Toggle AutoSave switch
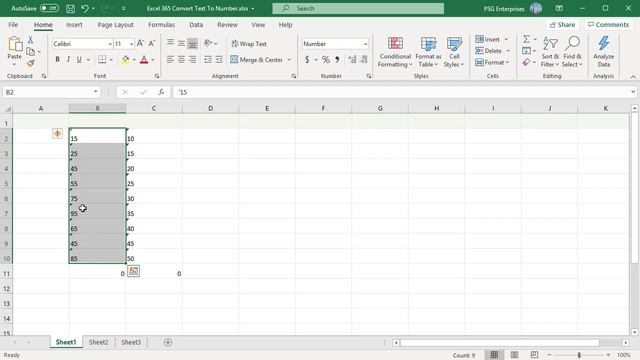640x360 pixels. [49, 8]
